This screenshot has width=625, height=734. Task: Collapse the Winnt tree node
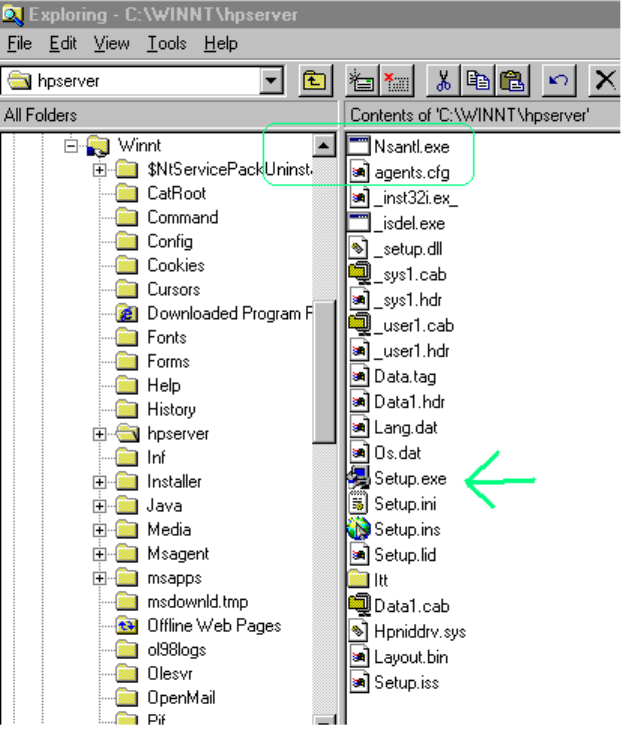pyautogui.click(x=71, y=147)
